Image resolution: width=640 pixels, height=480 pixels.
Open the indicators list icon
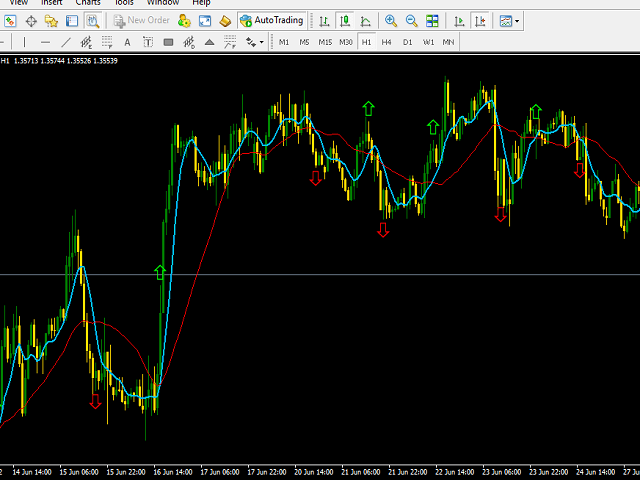pos(506,21)
